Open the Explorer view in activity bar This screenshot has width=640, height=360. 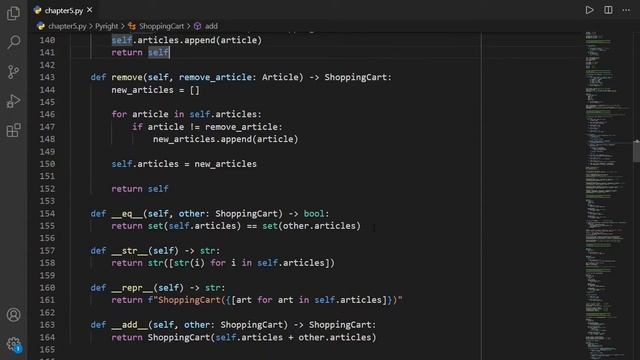(13, 13)
